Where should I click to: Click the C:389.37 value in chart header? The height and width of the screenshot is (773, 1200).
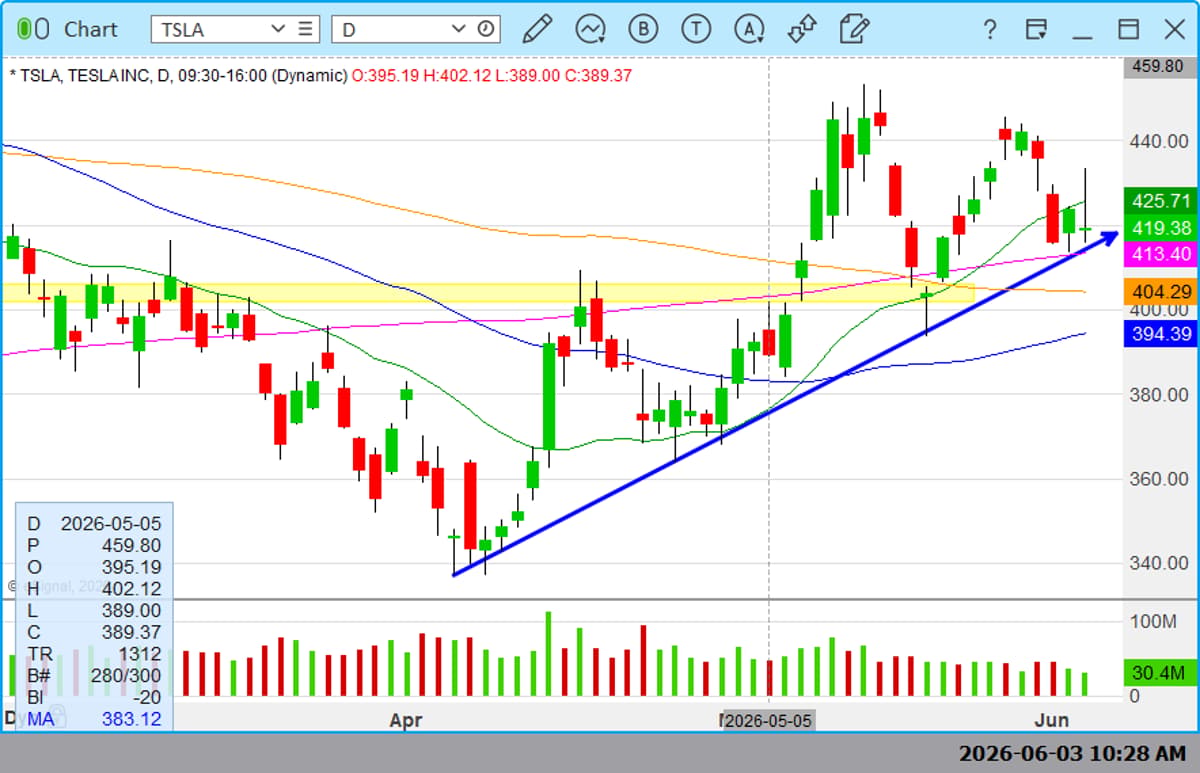598,75
